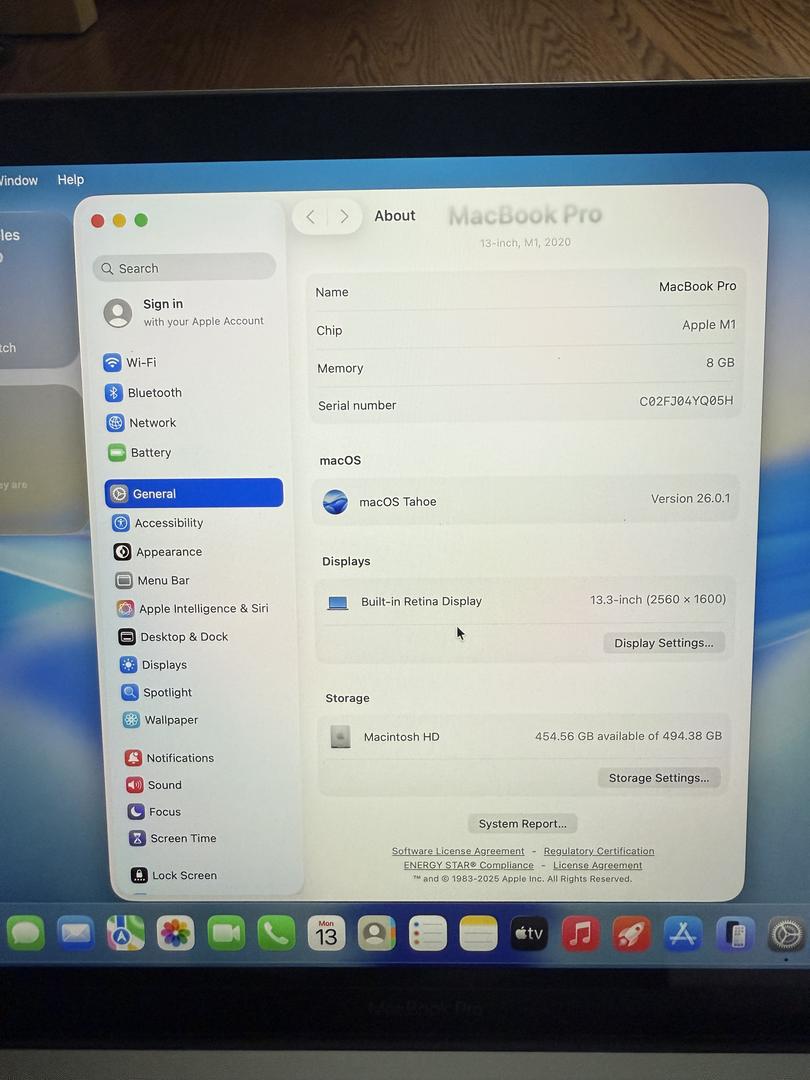Click System Settings gear in Dock
The image size is (810, 1080).
coord(787,935)
